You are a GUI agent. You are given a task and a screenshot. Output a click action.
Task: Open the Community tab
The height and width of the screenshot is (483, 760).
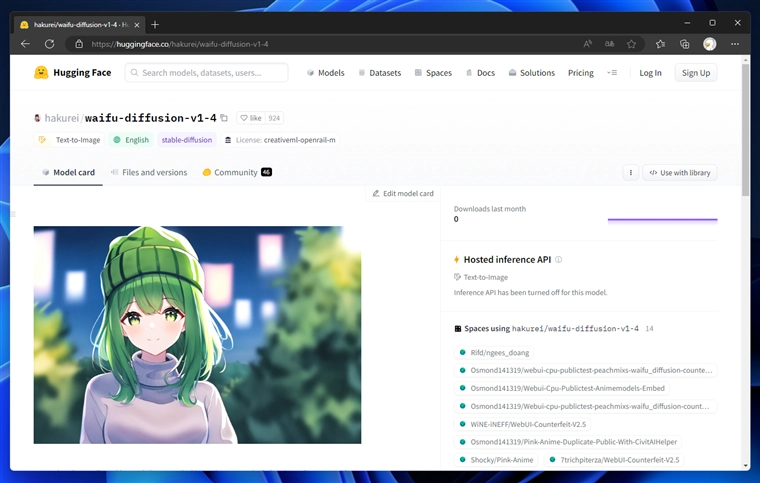coord(237,172)
